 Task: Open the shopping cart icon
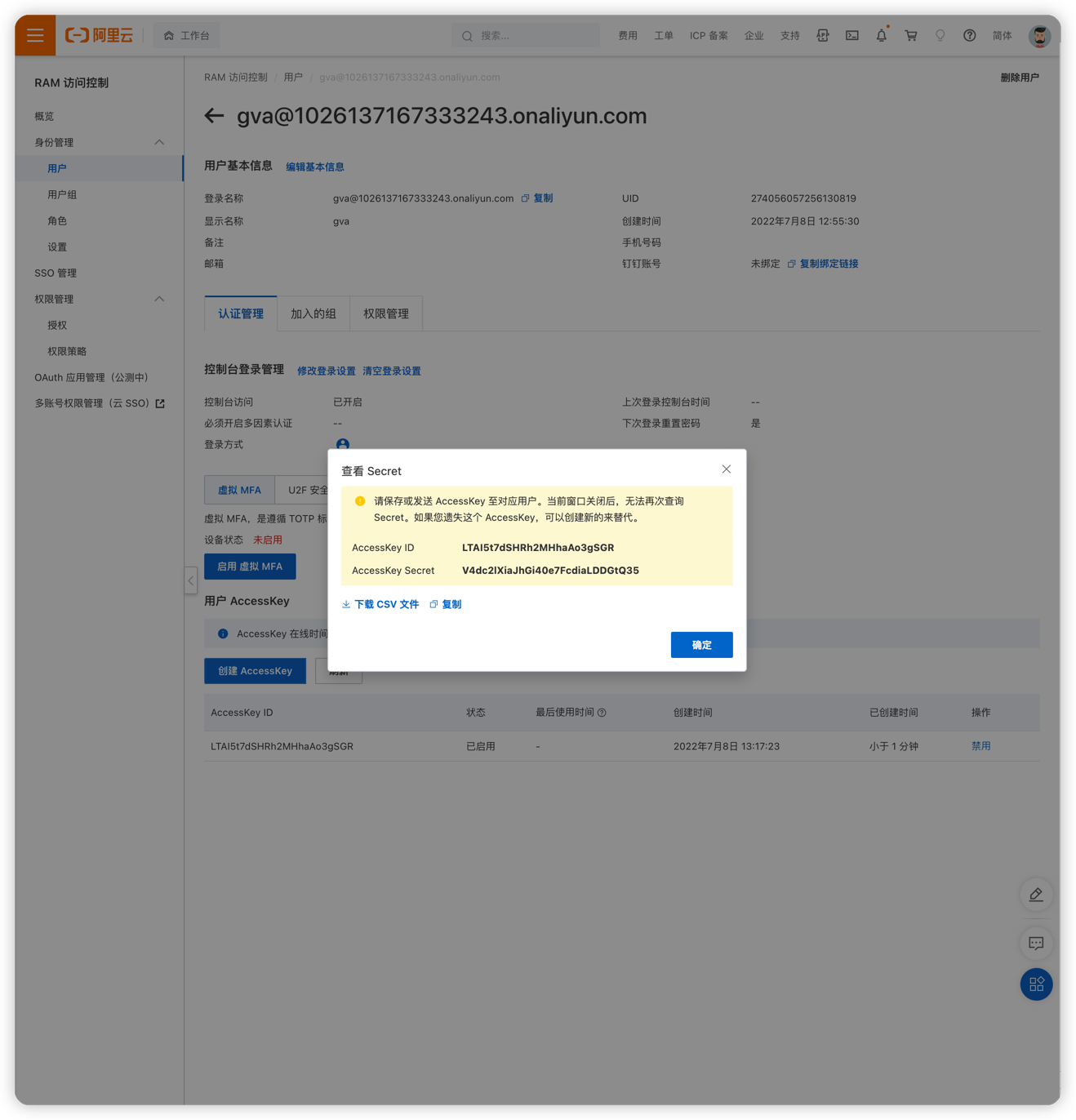(x=911, y=35)
